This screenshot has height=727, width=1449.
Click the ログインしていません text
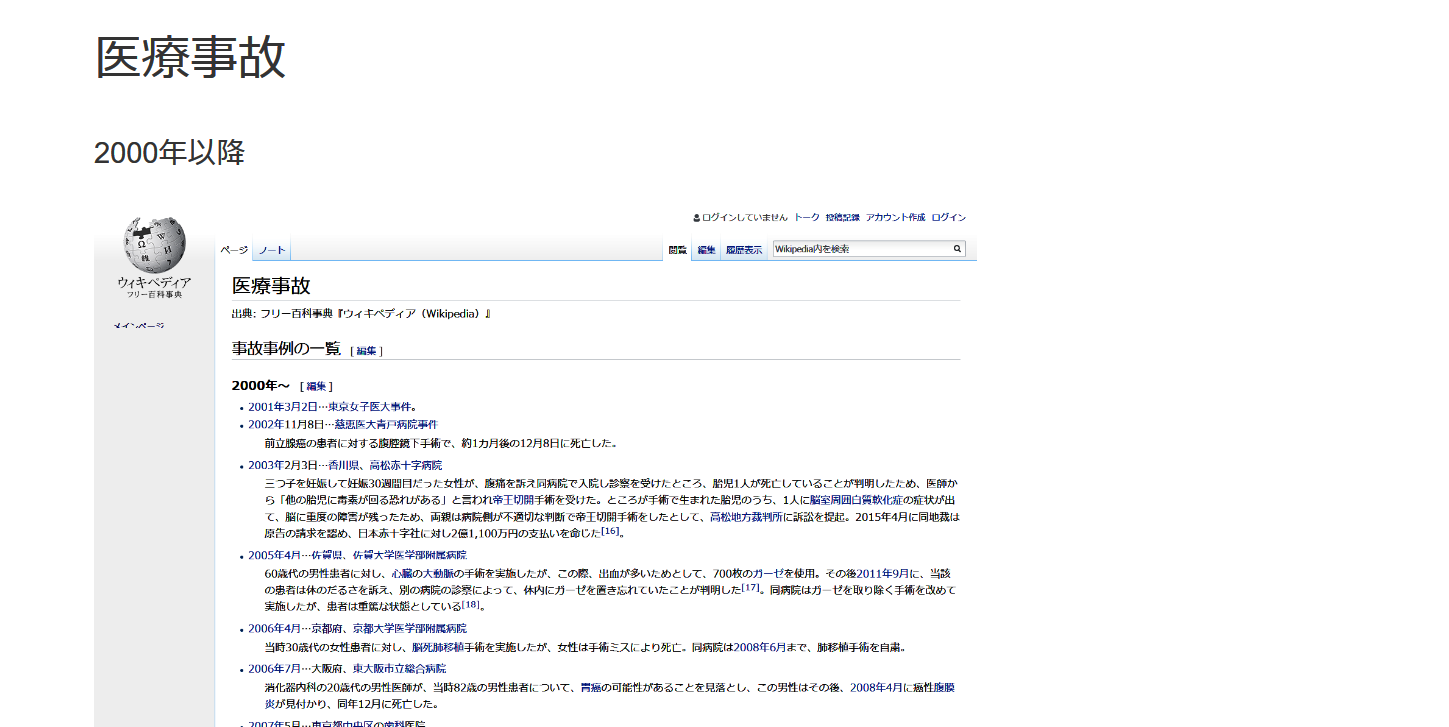click(x=745, y=217)
